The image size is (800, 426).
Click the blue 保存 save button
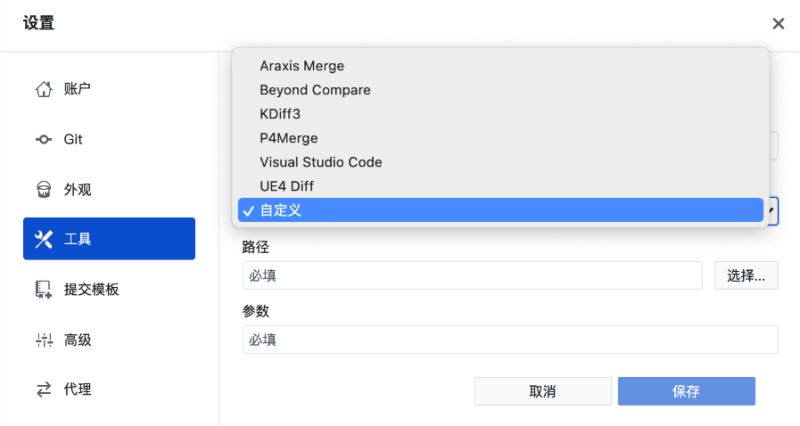click(686, 391)
